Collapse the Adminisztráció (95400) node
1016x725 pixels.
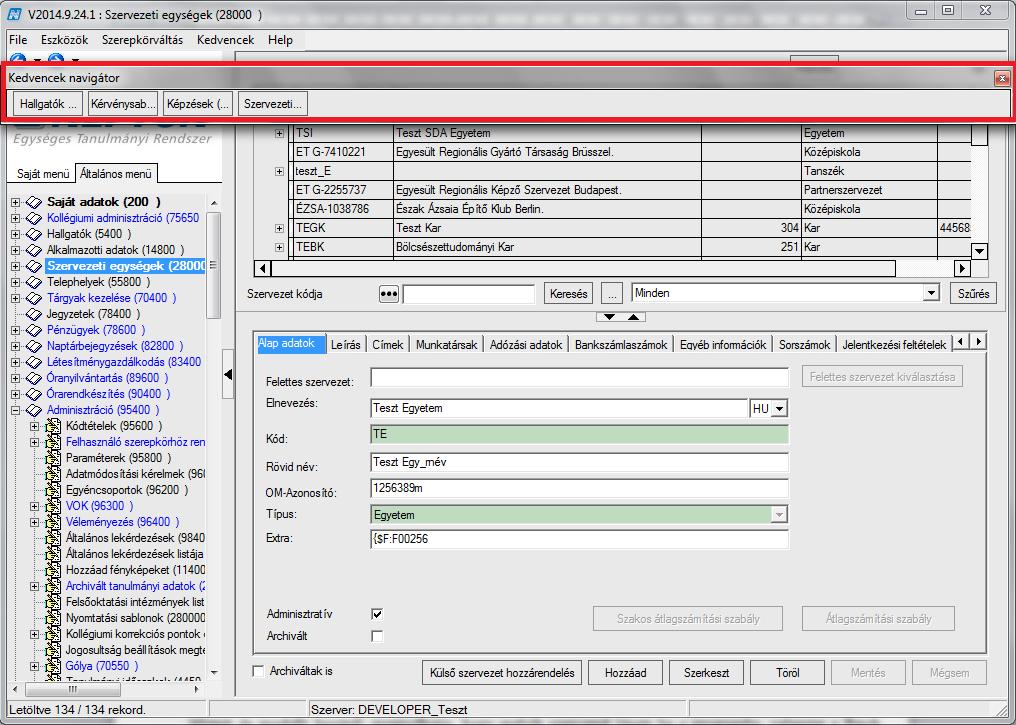tap(16, 410)
